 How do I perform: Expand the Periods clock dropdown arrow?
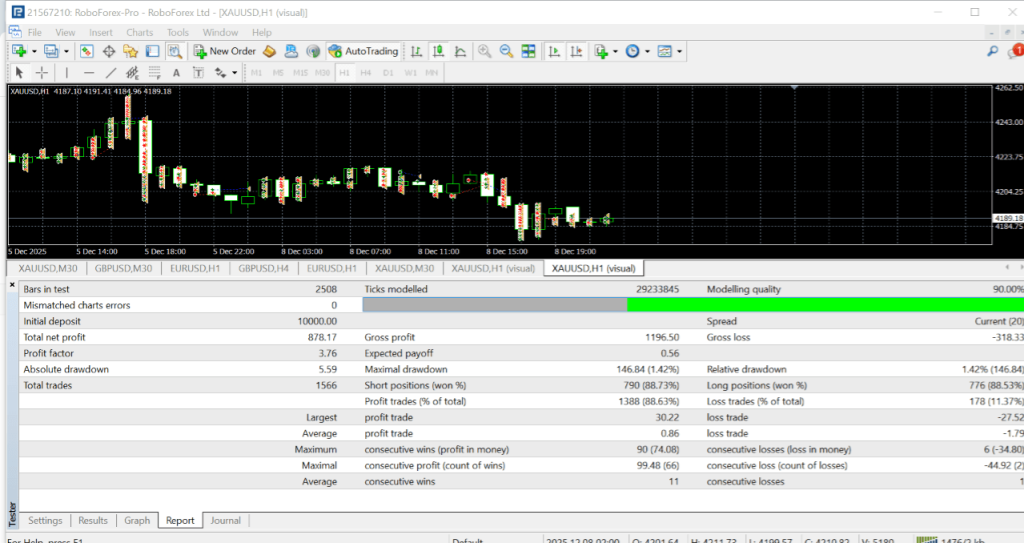(647, 52)
